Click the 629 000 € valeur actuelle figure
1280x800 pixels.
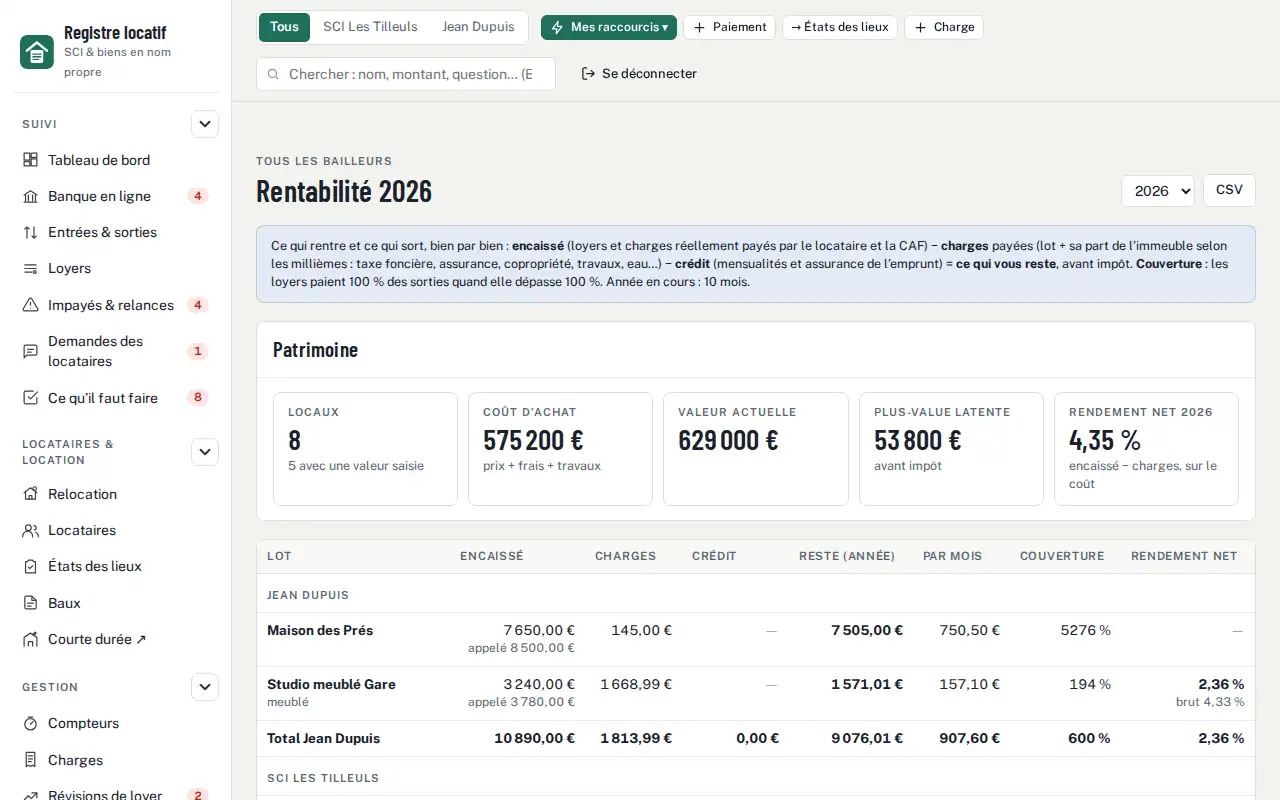728,440
